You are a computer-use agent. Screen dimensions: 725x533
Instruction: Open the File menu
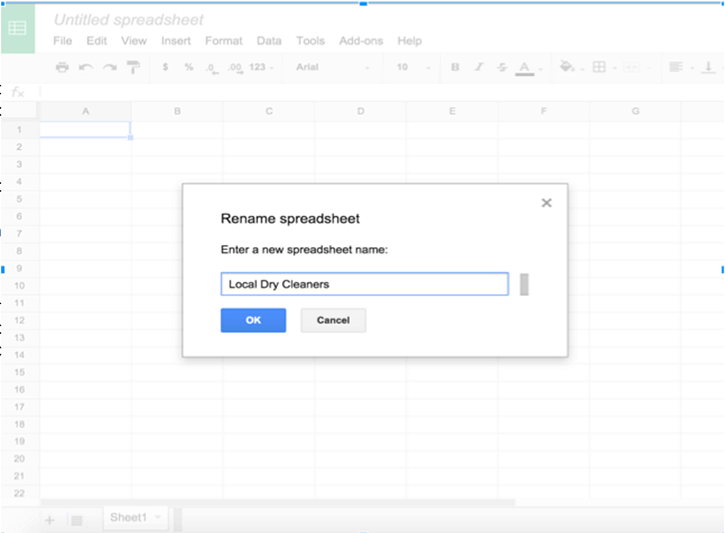click(x=62, y=41)
